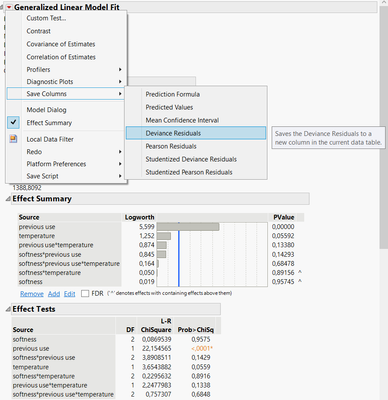Open the Save Script submenu
388x400 pixels.
pos(66,176)
